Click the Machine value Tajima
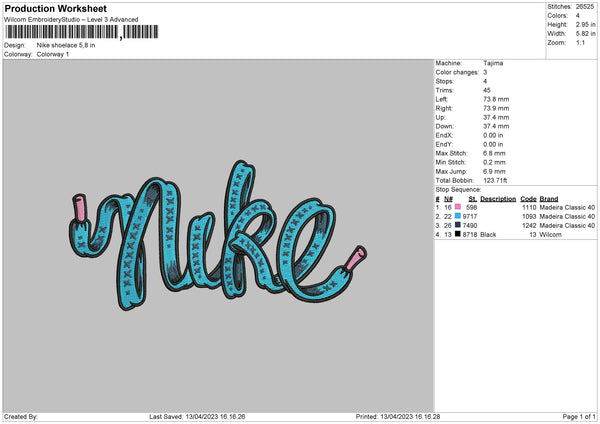 (x=493, y=63)
